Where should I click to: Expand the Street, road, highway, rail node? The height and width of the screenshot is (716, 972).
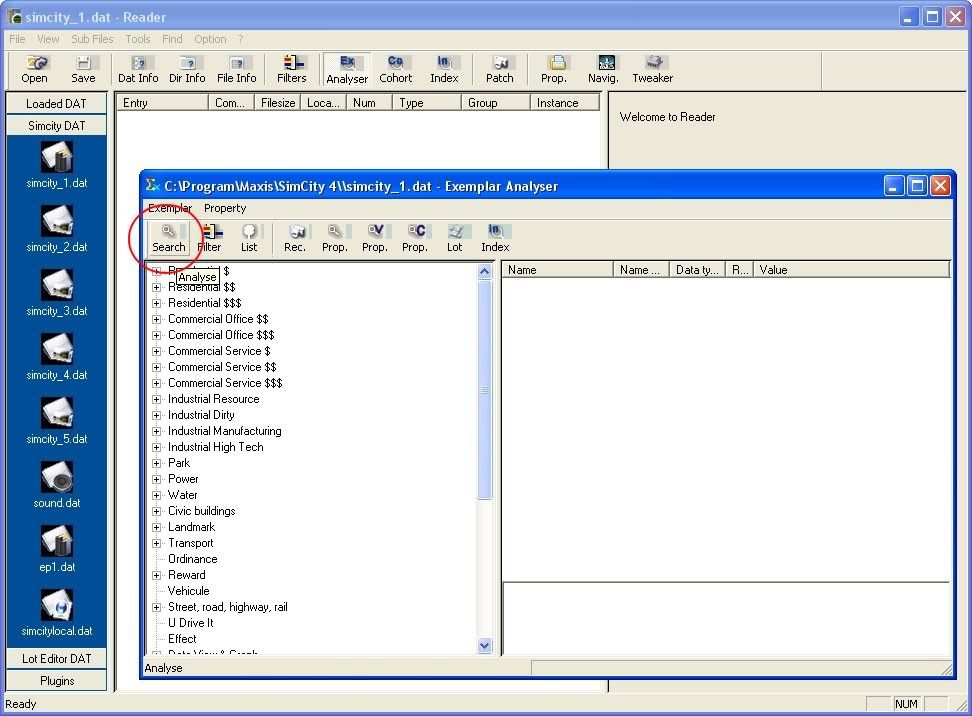point(156,607)
